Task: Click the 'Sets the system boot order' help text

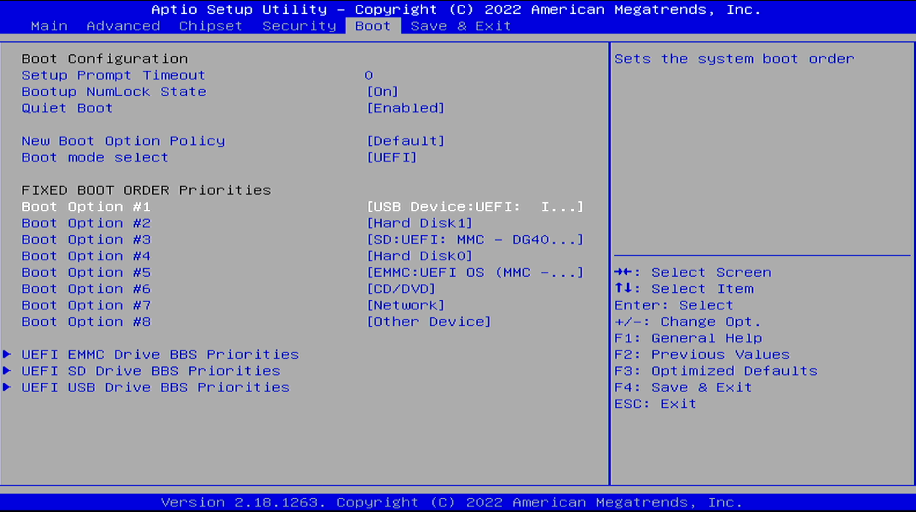Action: click(734, 59)
